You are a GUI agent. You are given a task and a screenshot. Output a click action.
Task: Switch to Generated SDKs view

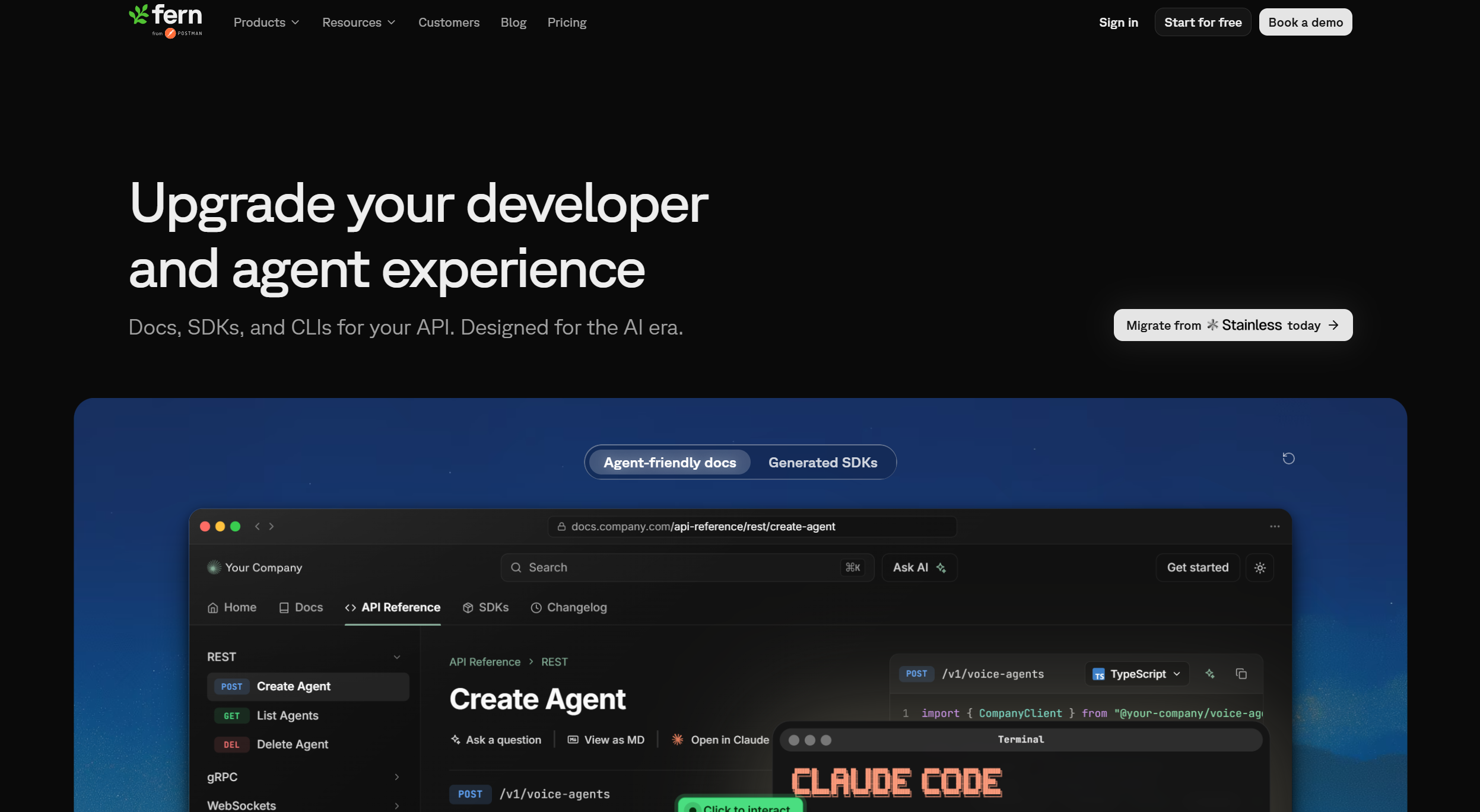click(822, 463)
